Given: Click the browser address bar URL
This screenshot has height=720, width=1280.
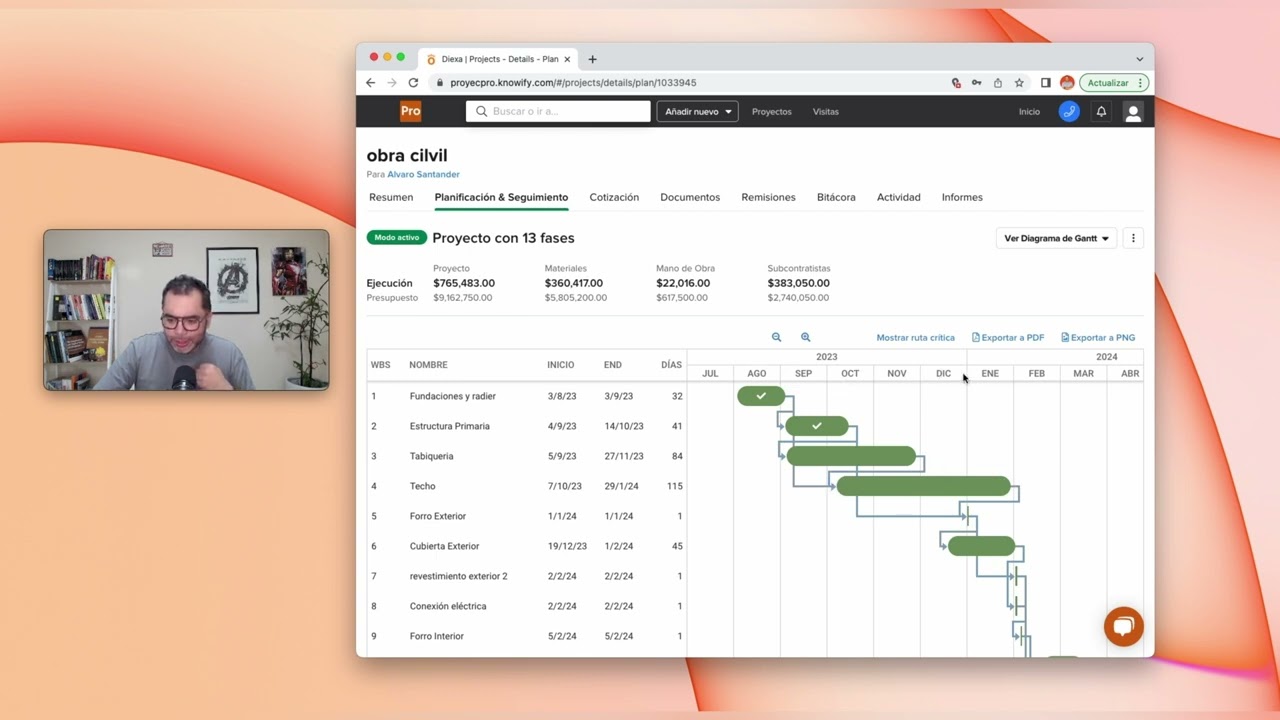Looking at the screenshot, I should click(x=573, y=83).
